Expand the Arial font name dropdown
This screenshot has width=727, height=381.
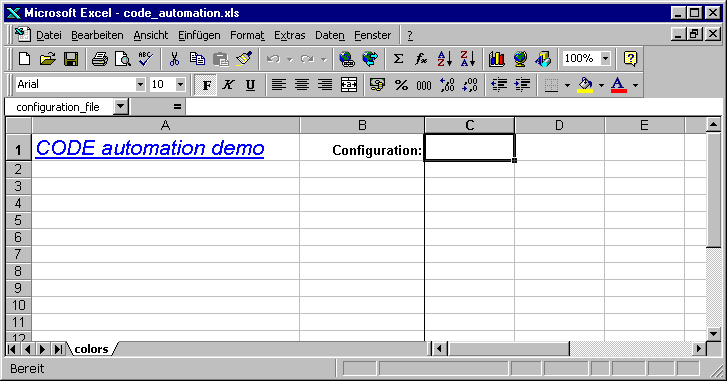click(140, 84)
